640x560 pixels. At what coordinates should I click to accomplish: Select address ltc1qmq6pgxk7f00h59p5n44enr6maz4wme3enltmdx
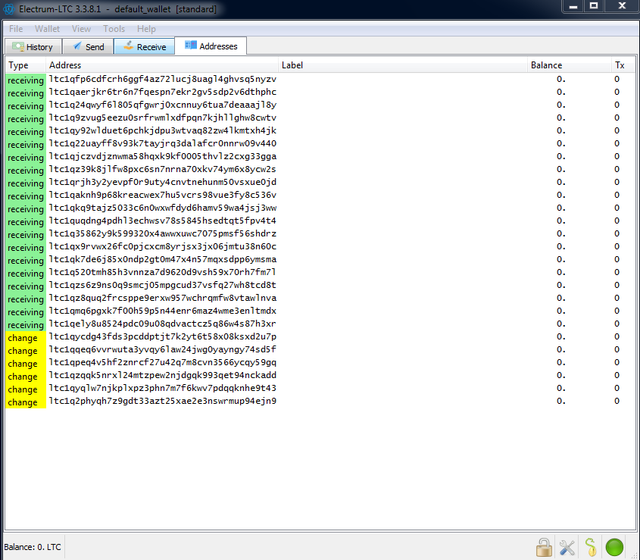point(162,311)
